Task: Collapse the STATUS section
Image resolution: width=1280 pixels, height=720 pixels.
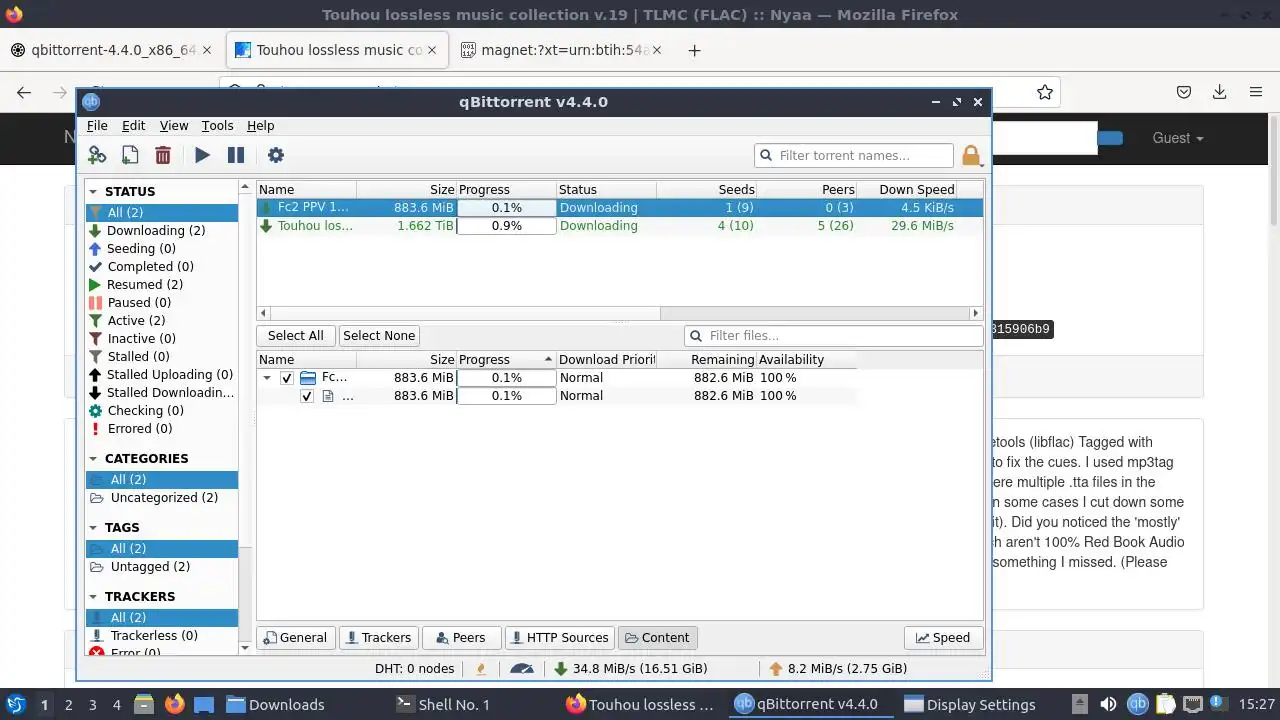Action: point(93,191)
